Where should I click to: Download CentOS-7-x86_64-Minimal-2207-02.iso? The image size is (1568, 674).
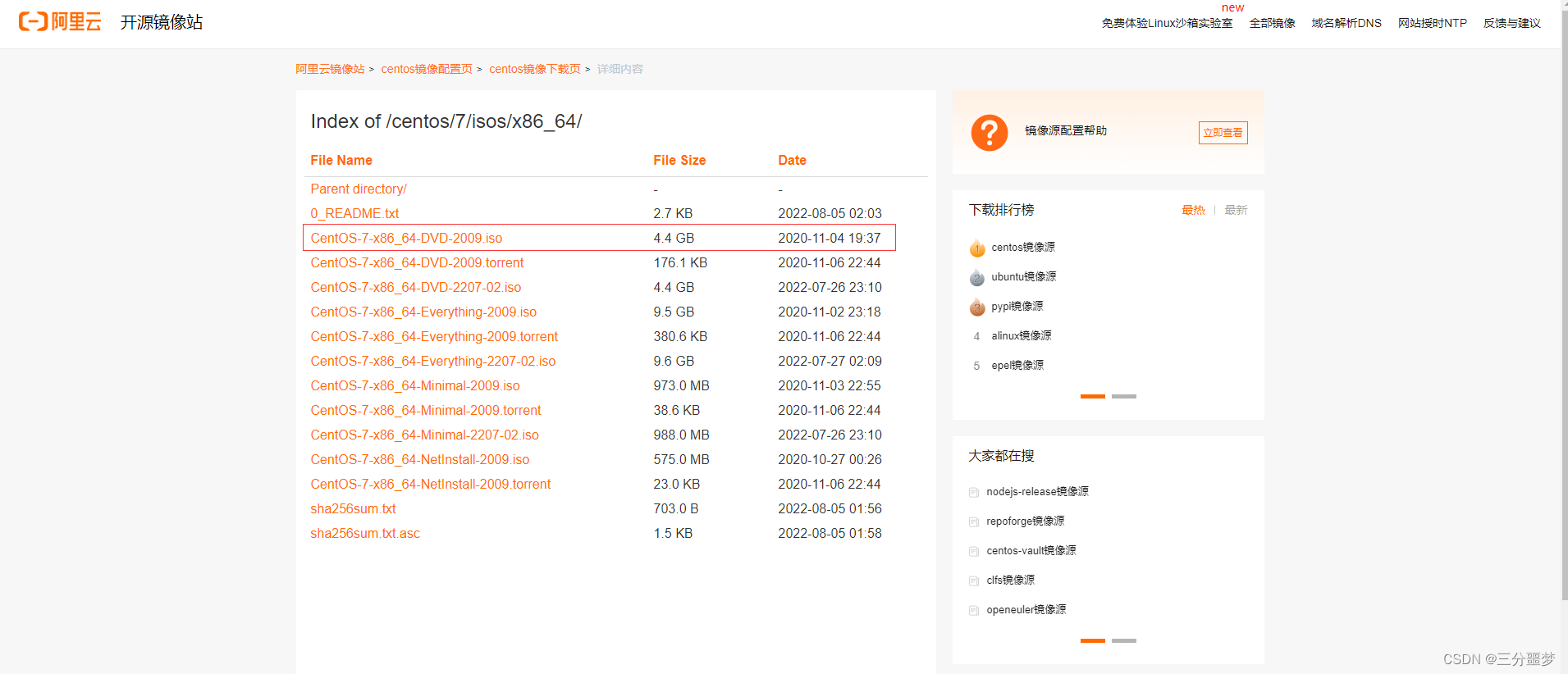(425, 435)
